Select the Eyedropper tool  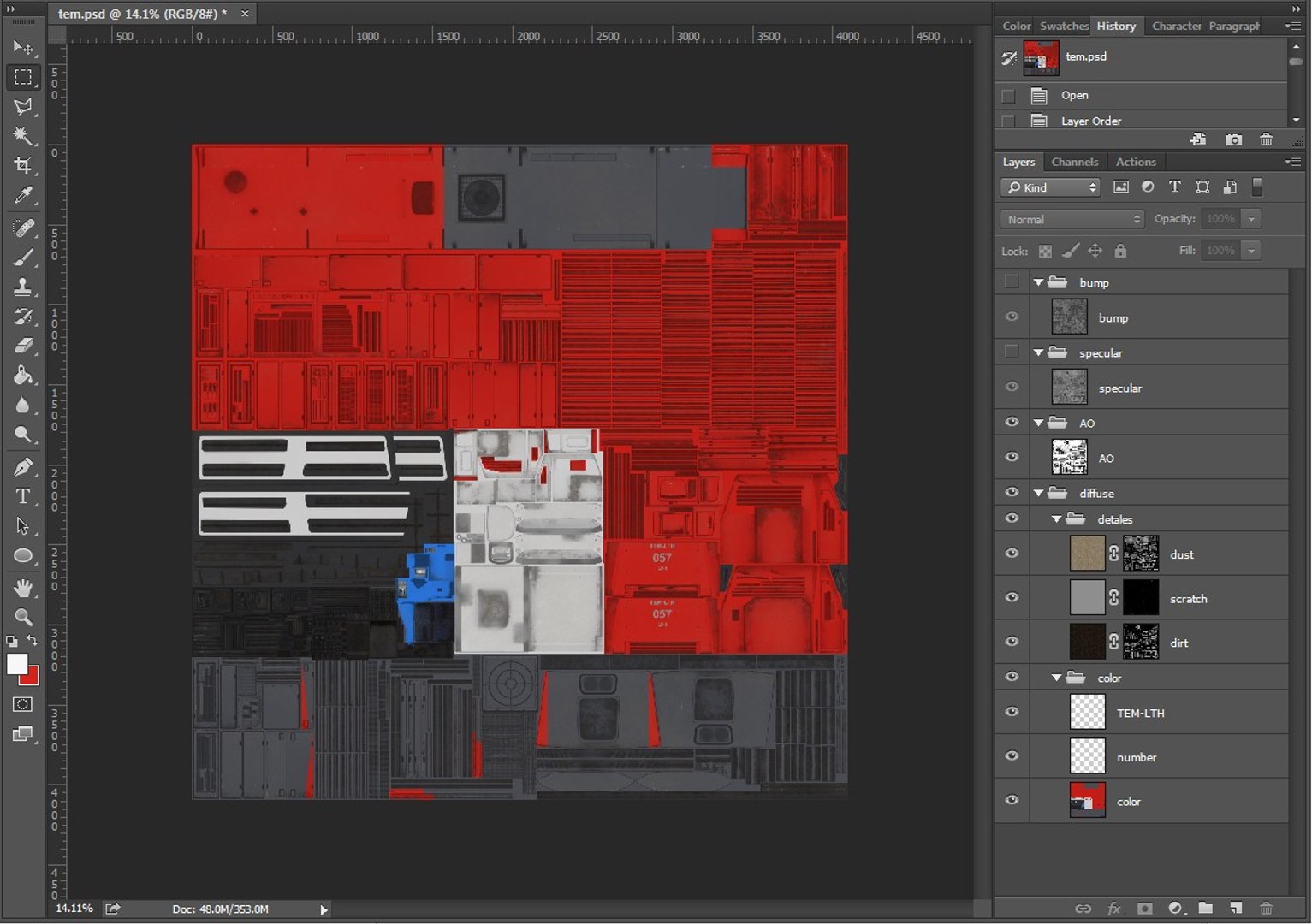[23, 196]
